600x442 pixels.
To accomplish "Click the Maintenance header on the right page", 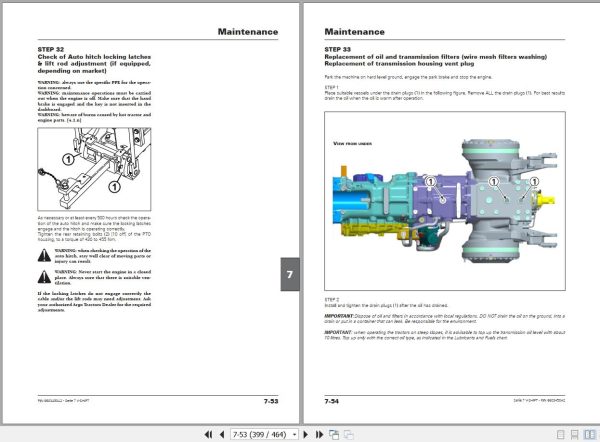I will (x=354, y=32).
